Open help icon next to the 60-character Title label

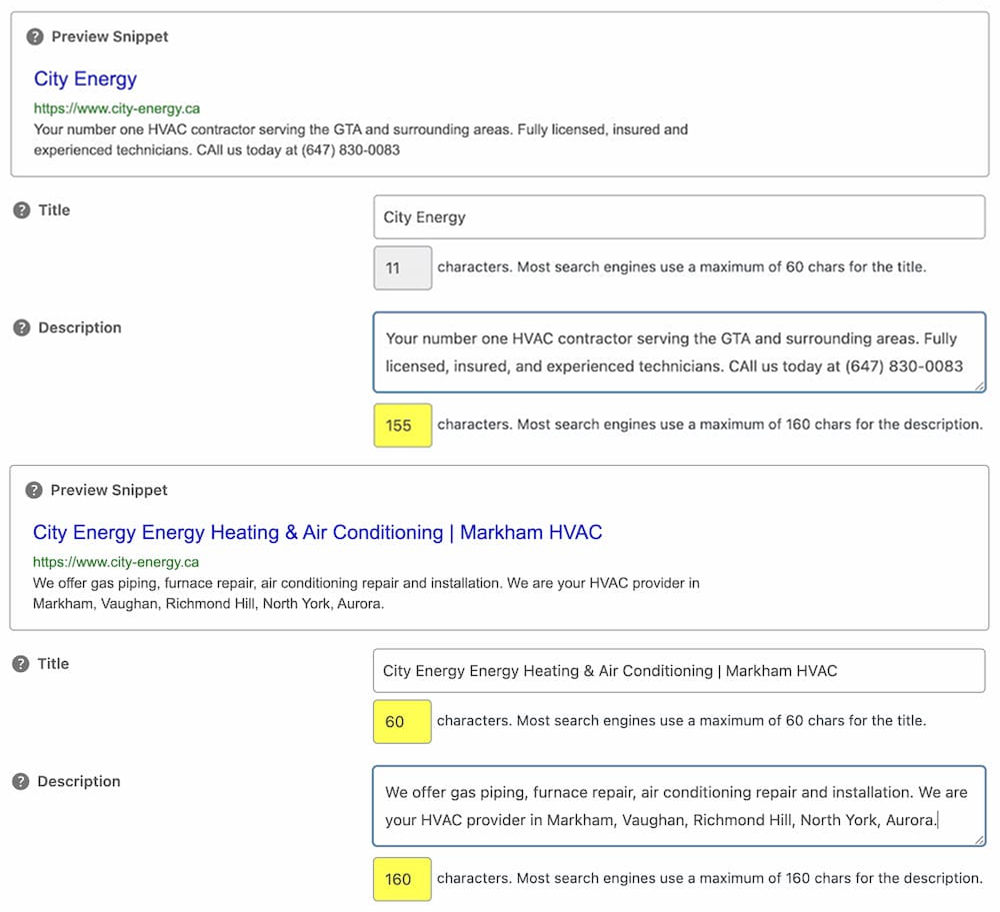(21, 664)
